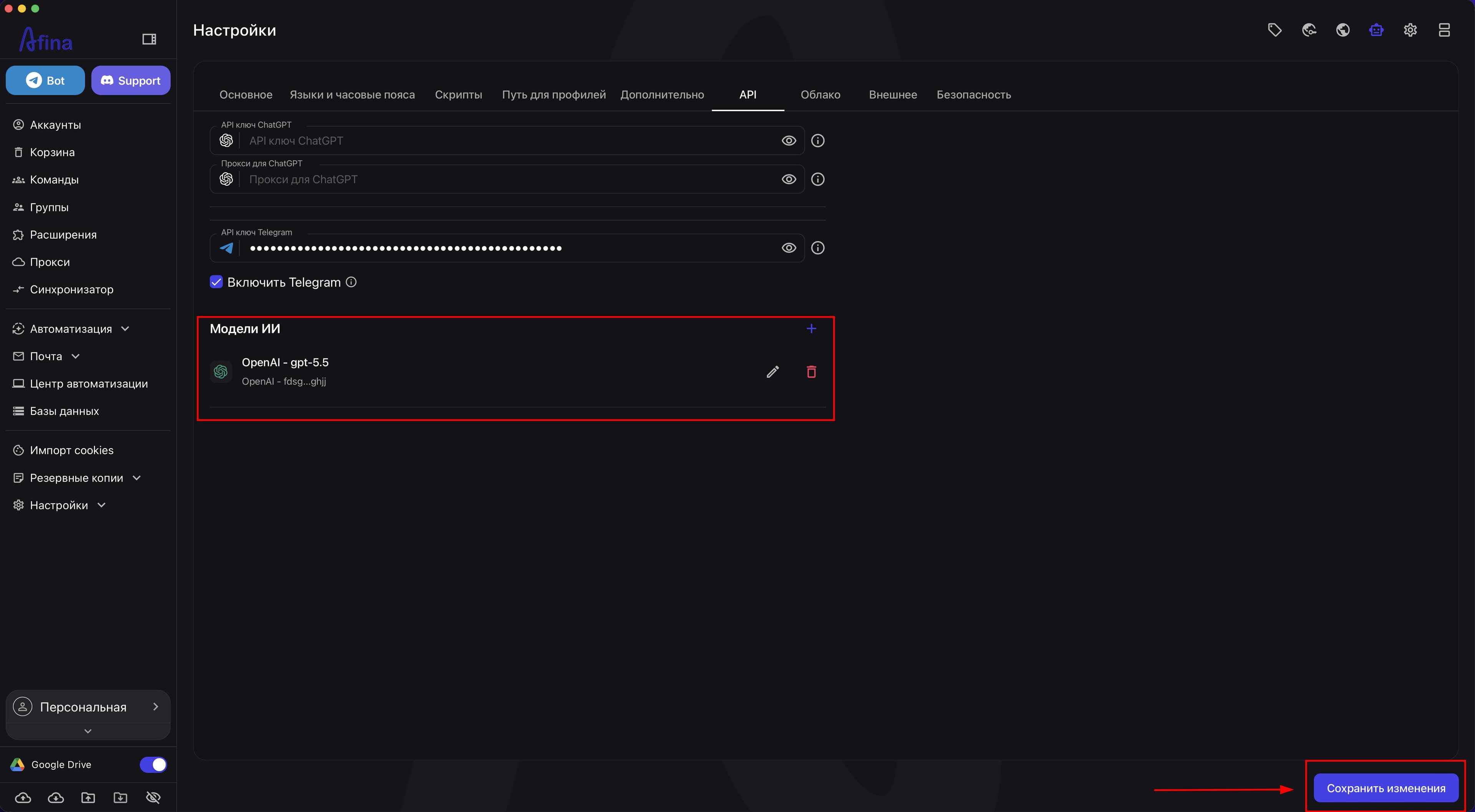Add a new AI model with plus icon
Screen dimensions: 1475x812
point(811,328)
